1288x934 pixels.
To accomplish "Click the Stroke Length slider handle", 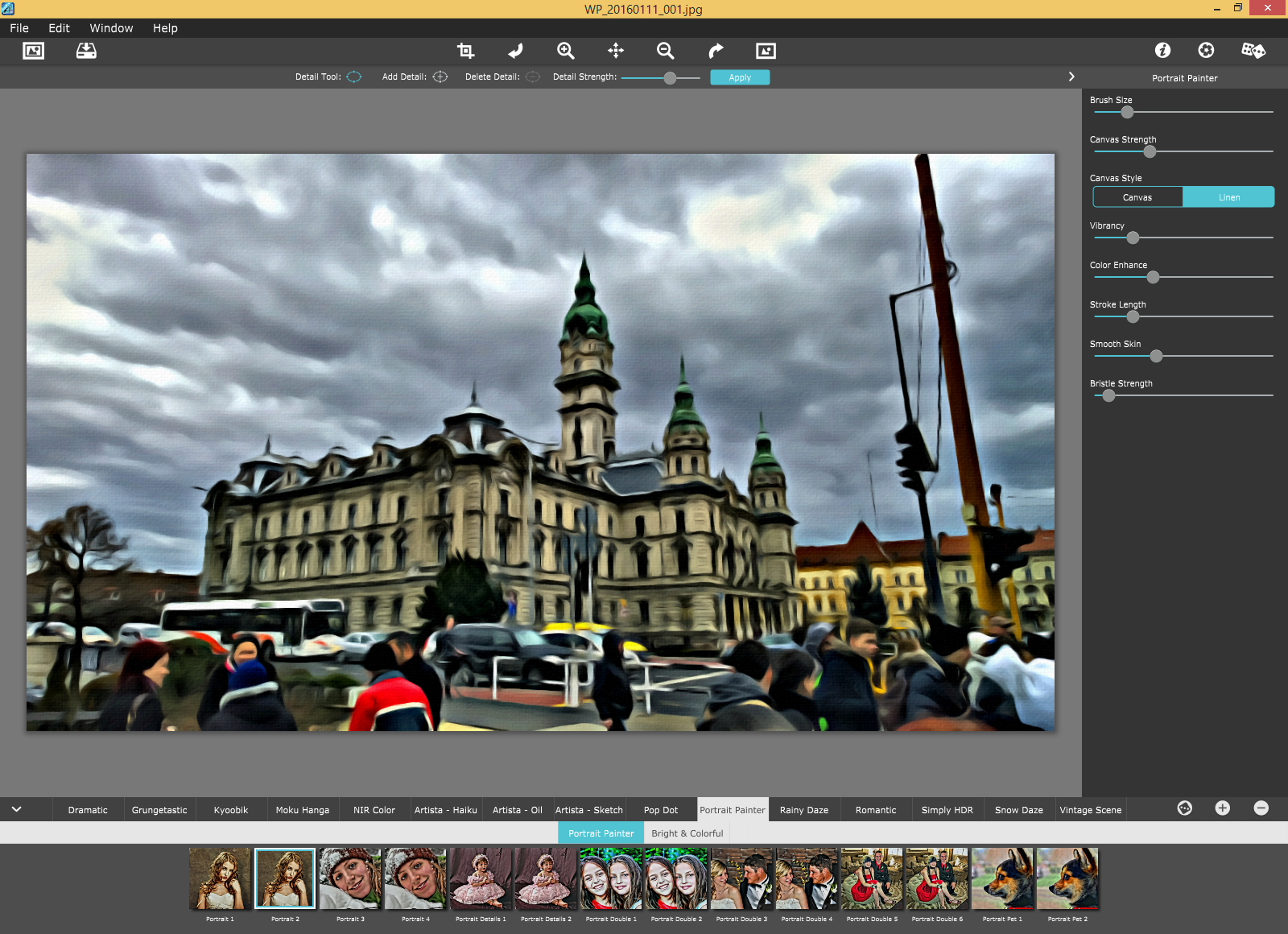I will (1133, 316).
